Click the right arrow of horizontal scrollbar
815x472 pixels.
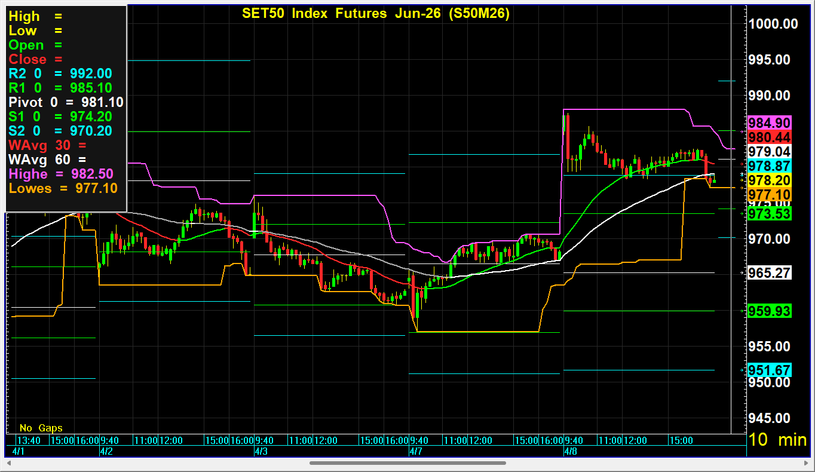click(807, 464)
